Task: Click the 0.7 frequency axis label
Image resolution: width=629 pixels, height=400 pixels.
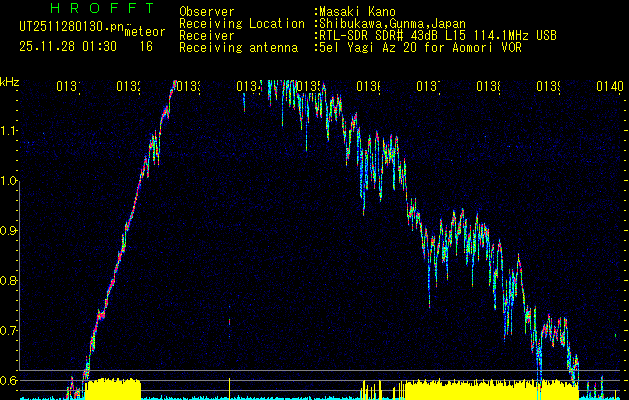Action: tap(8, 330)
